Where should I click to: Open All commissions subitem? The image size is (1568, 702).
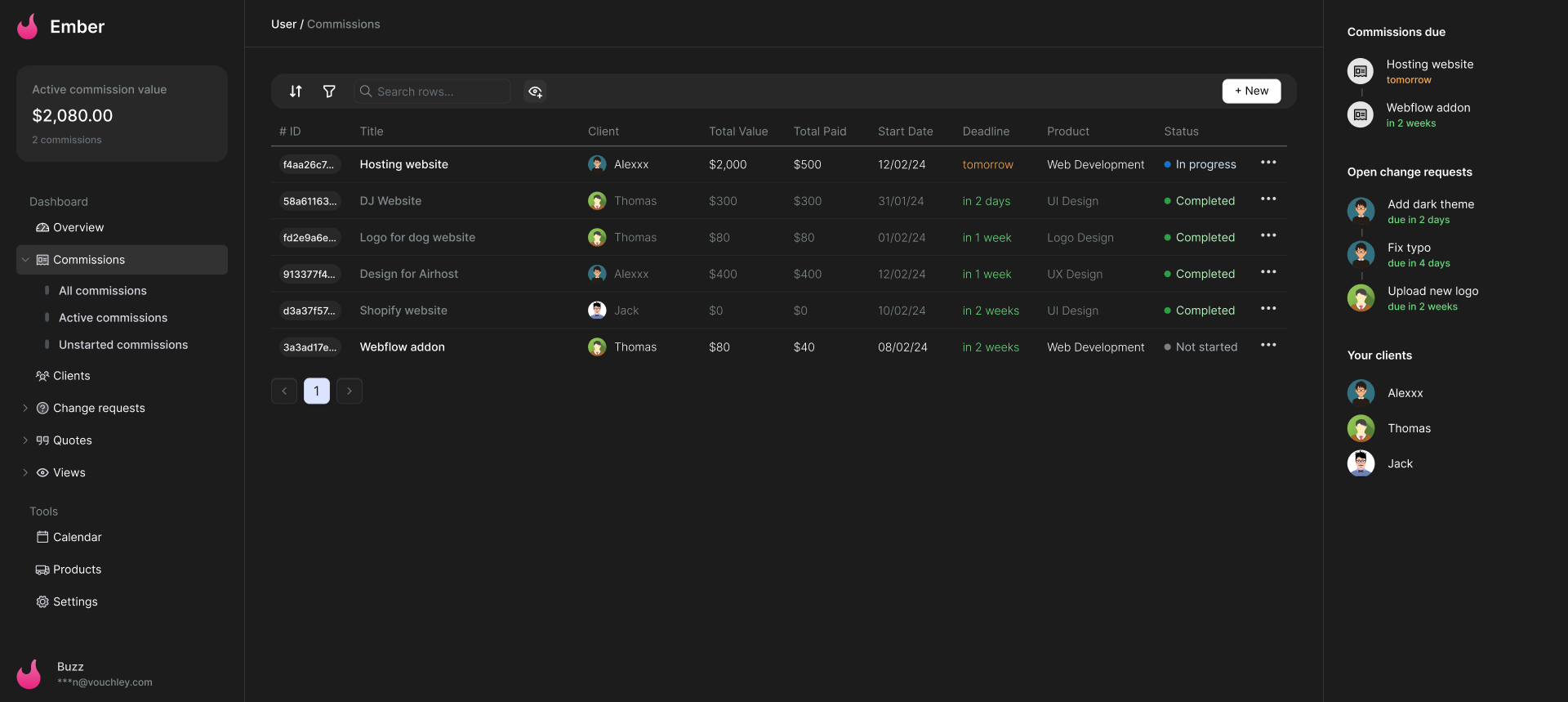(103, 291)
